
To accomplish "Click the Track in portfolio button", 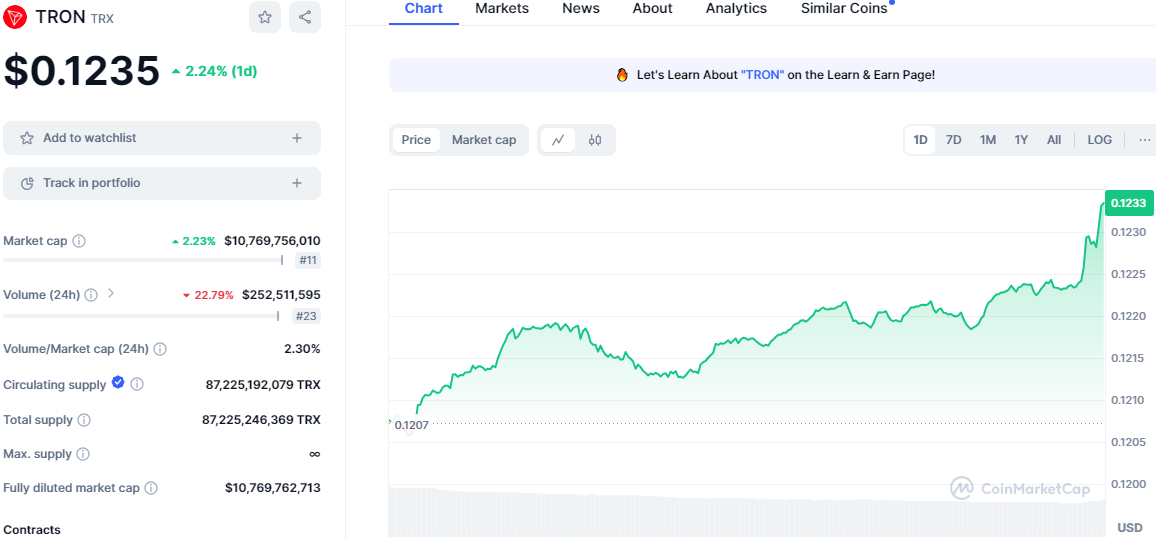I will 161,183.
